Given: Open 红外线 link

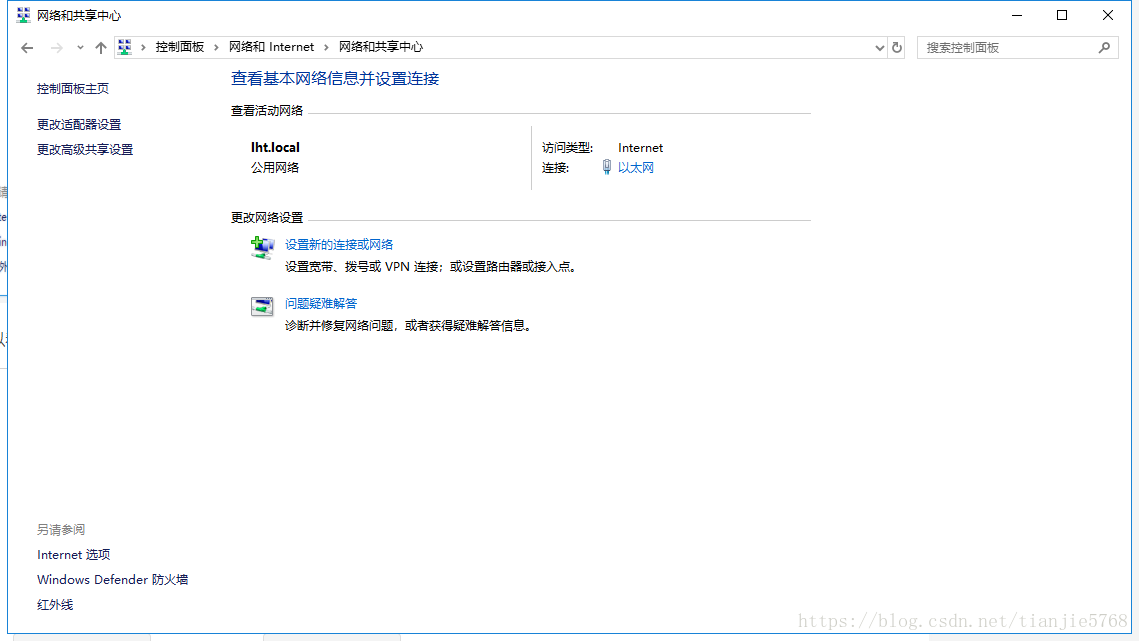Looking at the screenshot, I should click(55, 605).
